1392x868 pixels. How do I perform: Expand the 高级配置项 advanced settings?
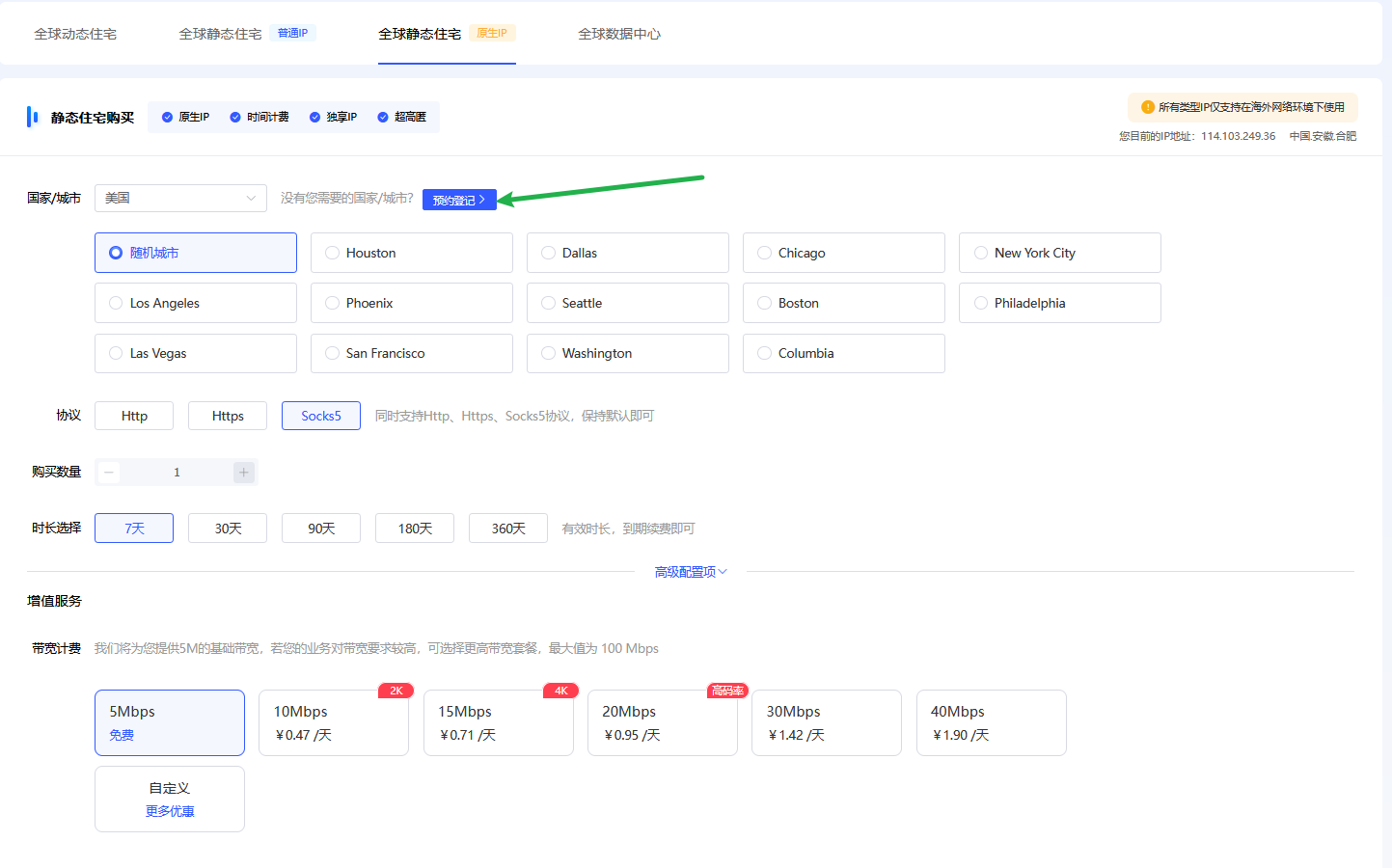[690, 572]
